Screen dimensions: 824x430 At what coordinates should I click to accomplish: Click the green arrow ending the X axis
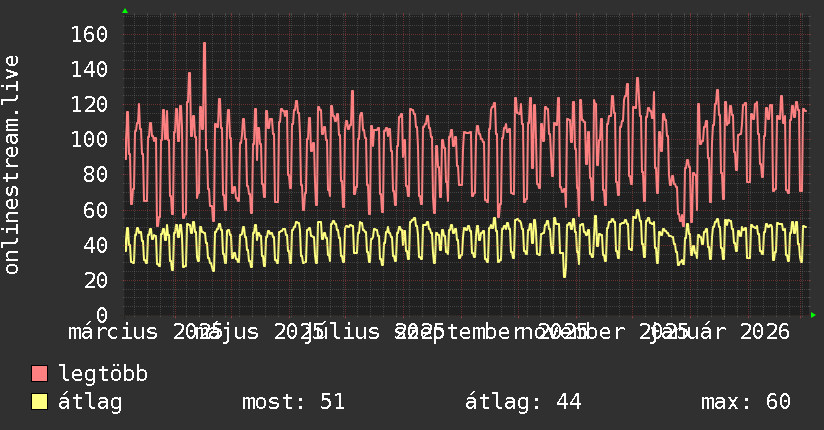tap(813, 315)
